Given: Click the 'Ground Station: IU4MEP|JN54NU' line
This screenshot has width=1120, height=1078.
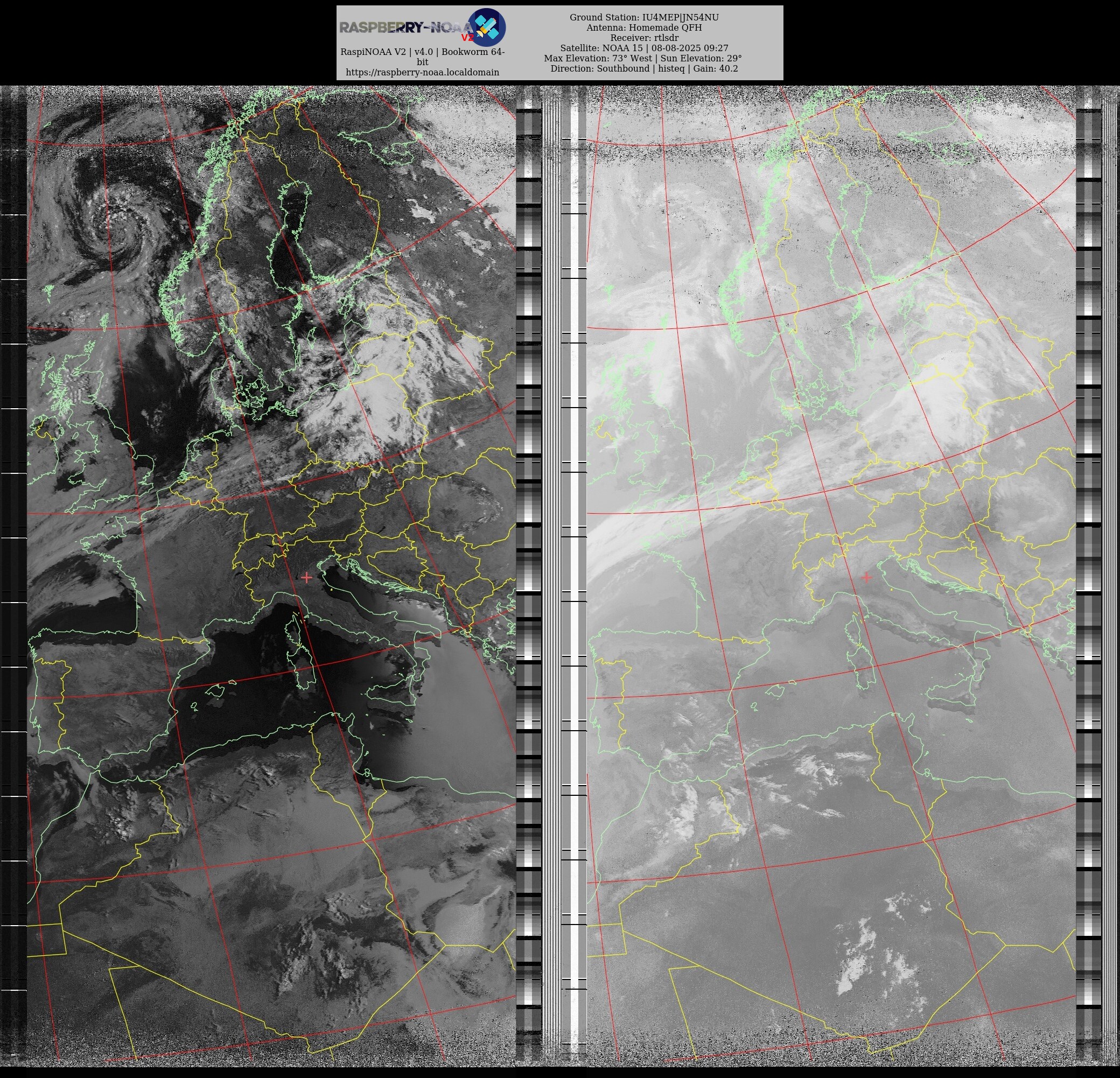Looking at the screenshot, I should (644, 18).
